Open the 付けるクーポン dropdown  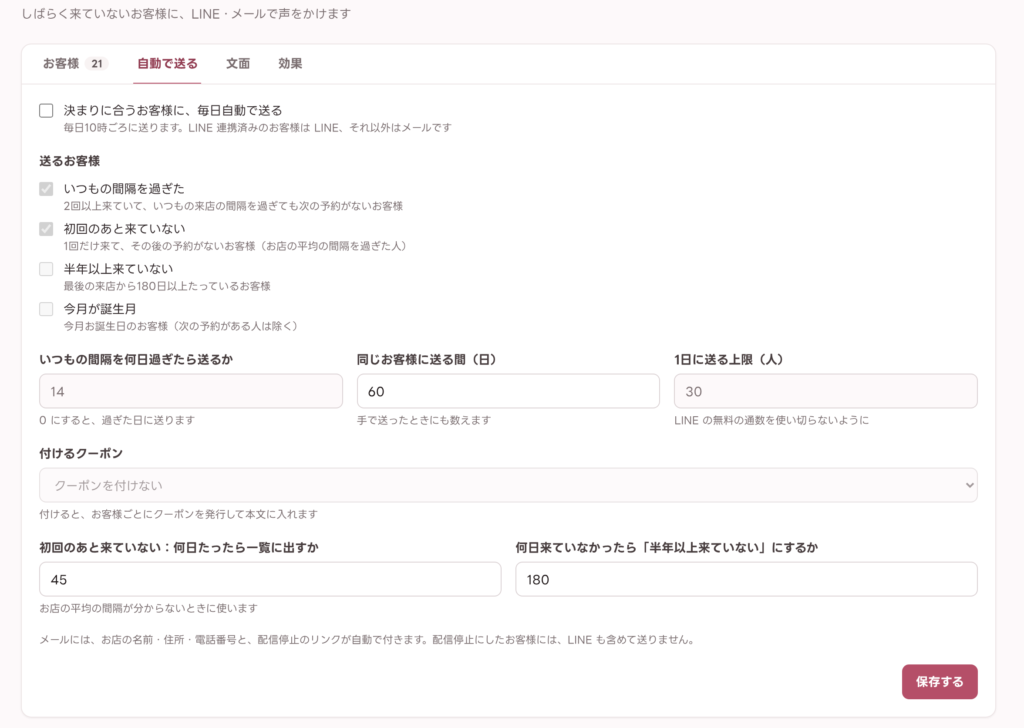coord(508,485)
